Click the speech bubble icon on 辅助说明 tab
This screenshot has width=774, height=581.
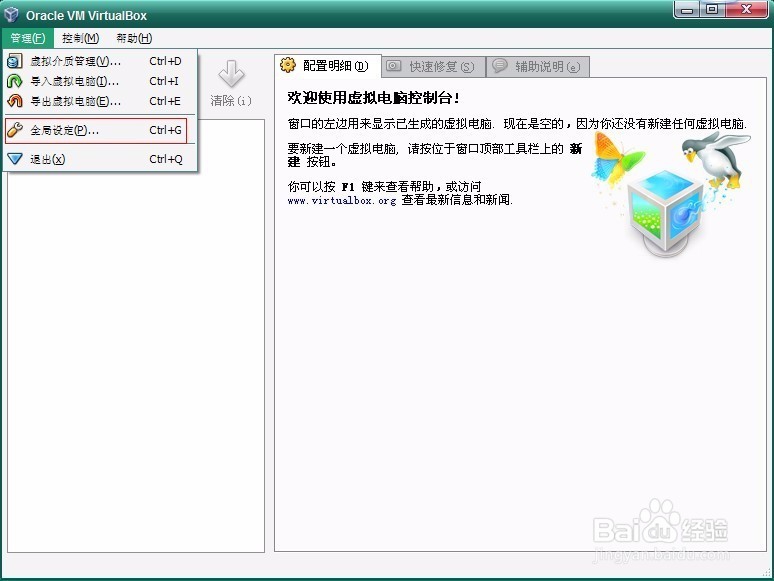click(x=500, y=65)
